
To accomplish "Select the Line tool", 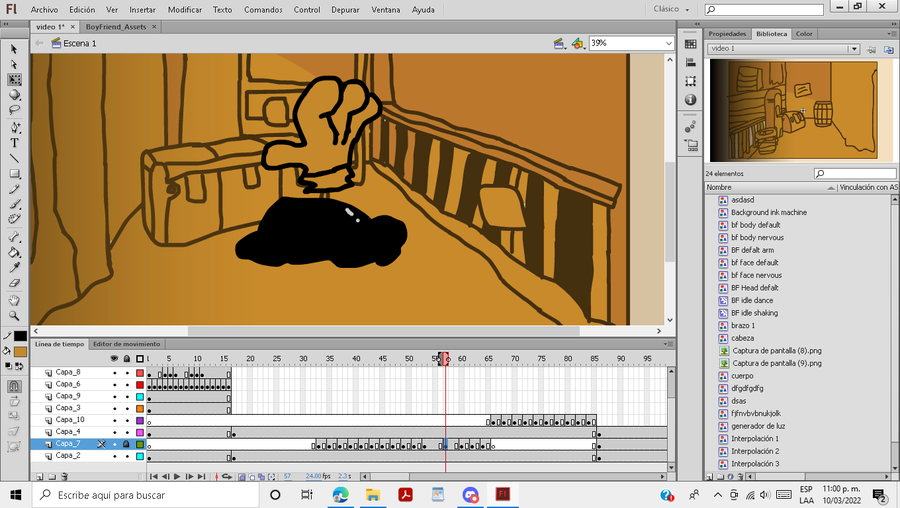I will [x=14, y=158].
